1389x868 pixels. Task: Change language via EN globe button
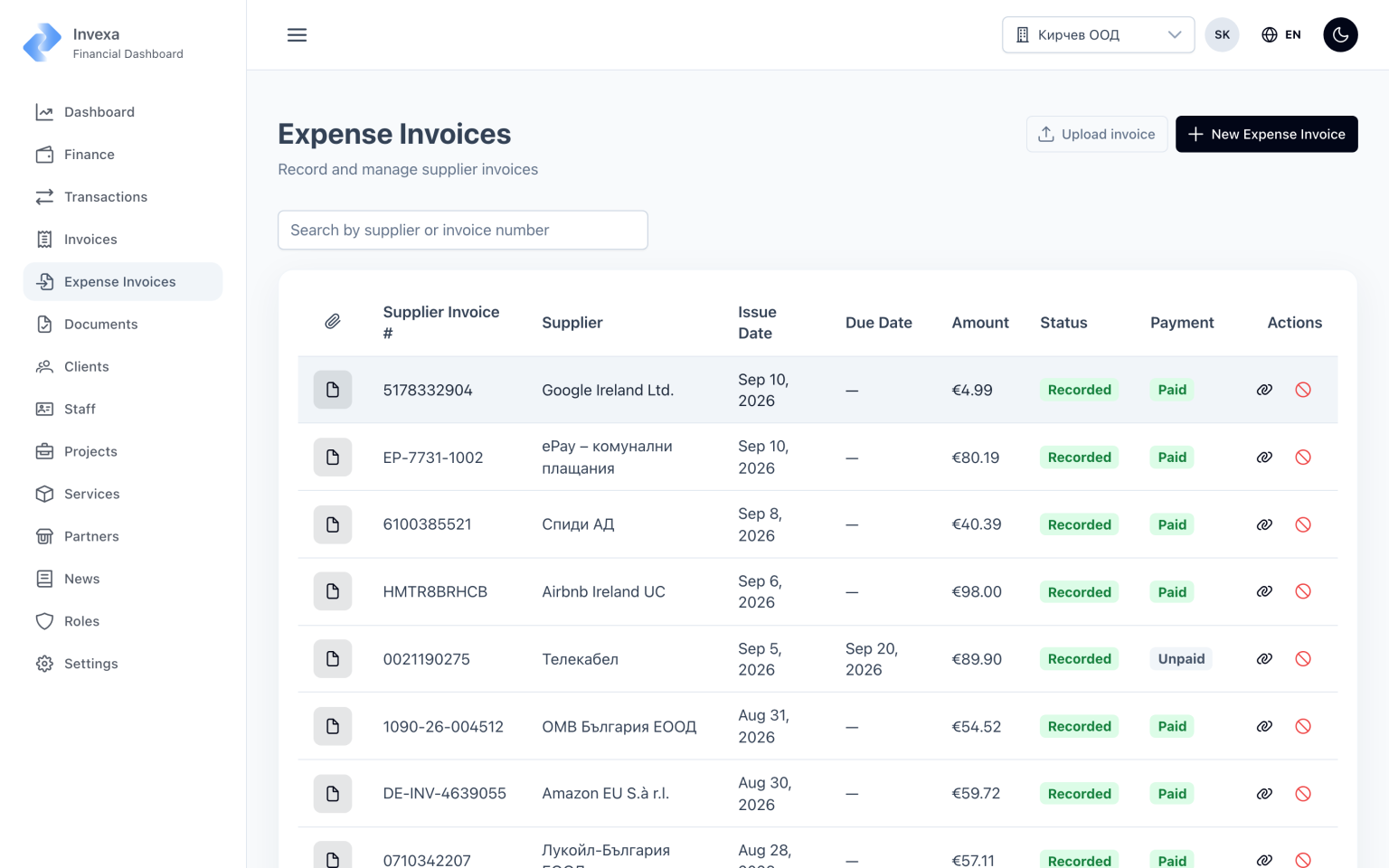(x=1281, y=35)
